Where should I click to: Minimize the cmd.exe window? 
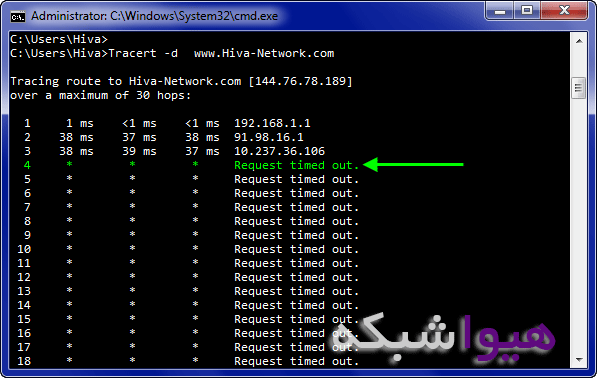click(x=500, y=11)
